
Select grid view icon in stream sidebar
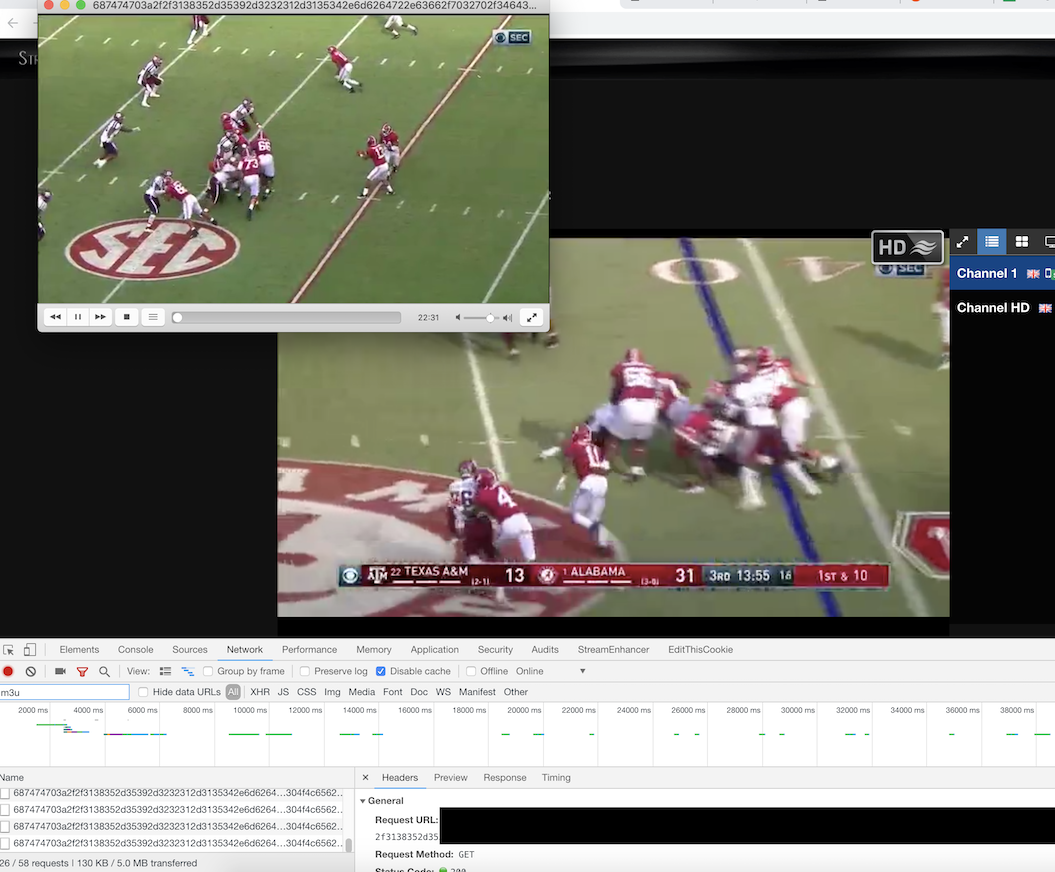tap(1021, 242)
